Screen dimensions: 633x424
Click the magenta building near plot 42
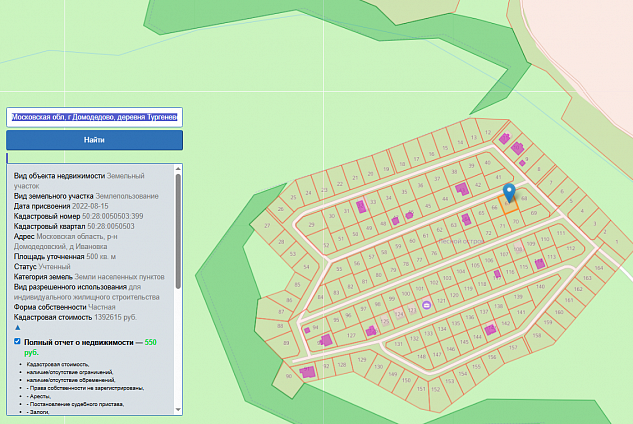point(462,189)
